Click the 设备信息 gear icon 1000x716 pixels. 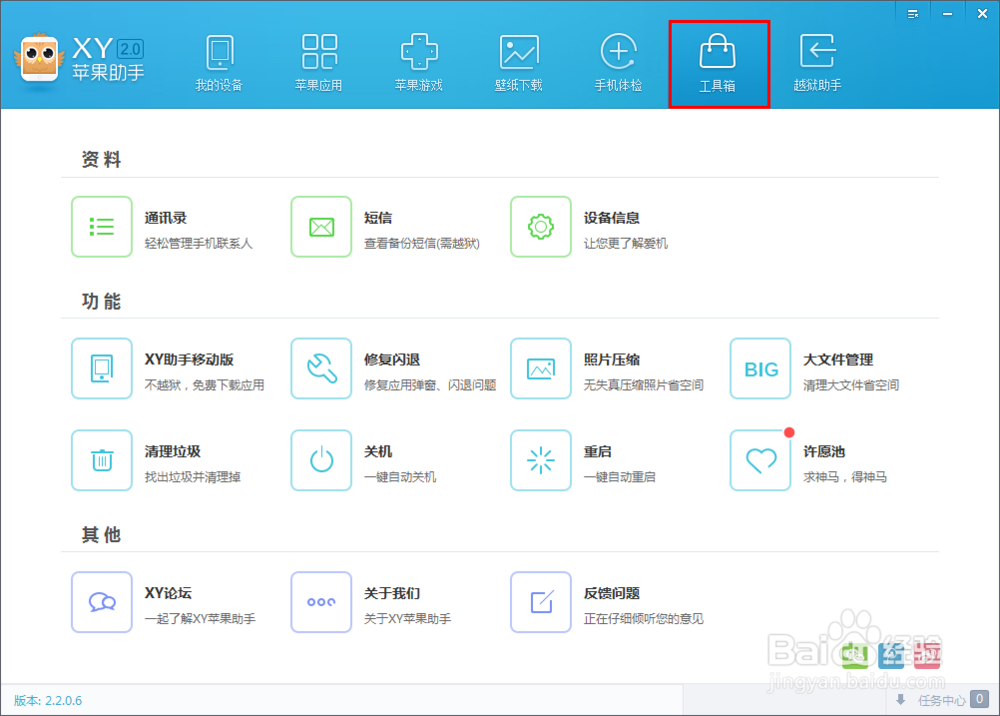pyautogui.click(x=541, y=227)
